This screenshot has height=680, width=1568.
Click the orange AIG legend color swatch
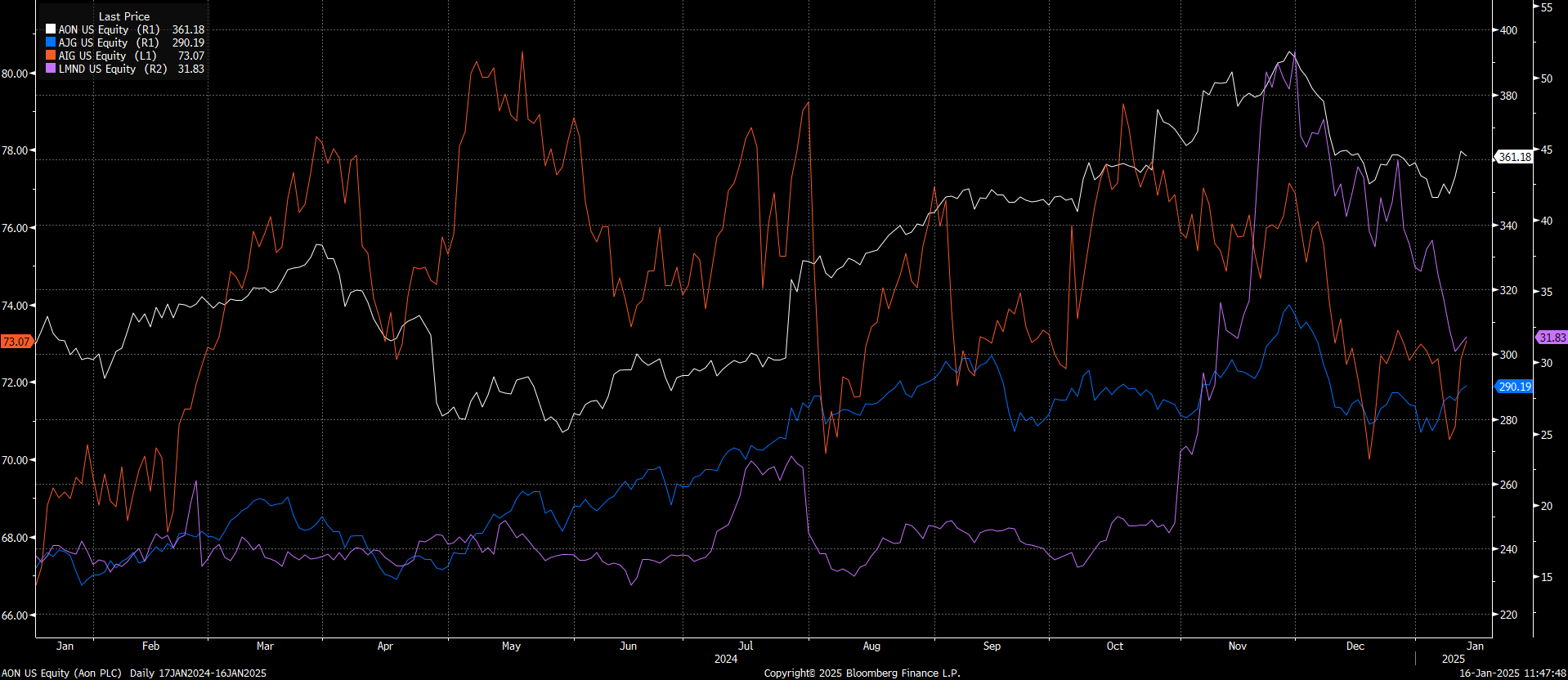(x=51, y=55)
